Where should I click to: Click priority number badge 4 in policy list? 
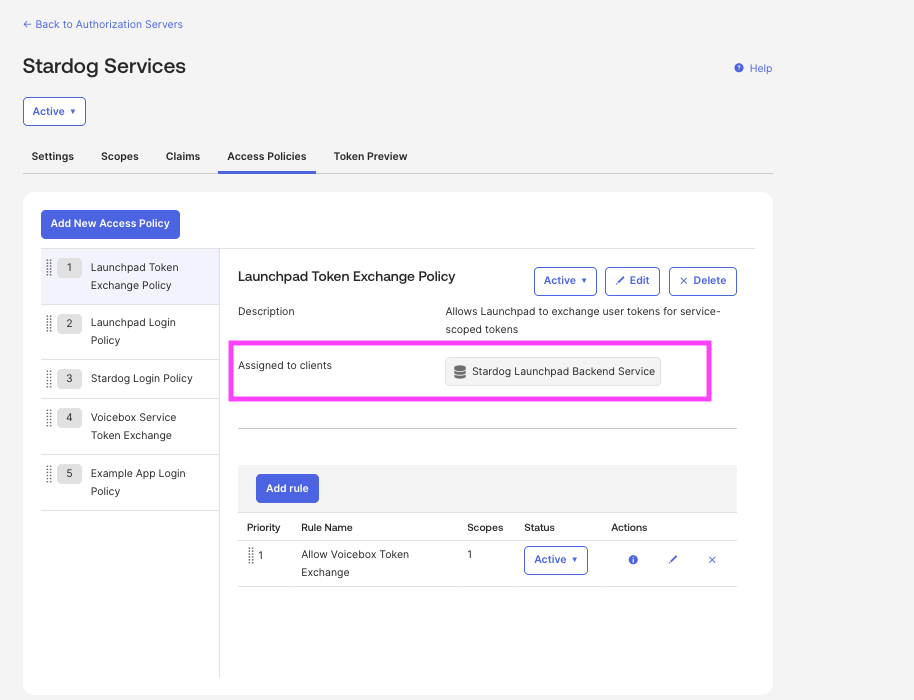tap(69, 417)
